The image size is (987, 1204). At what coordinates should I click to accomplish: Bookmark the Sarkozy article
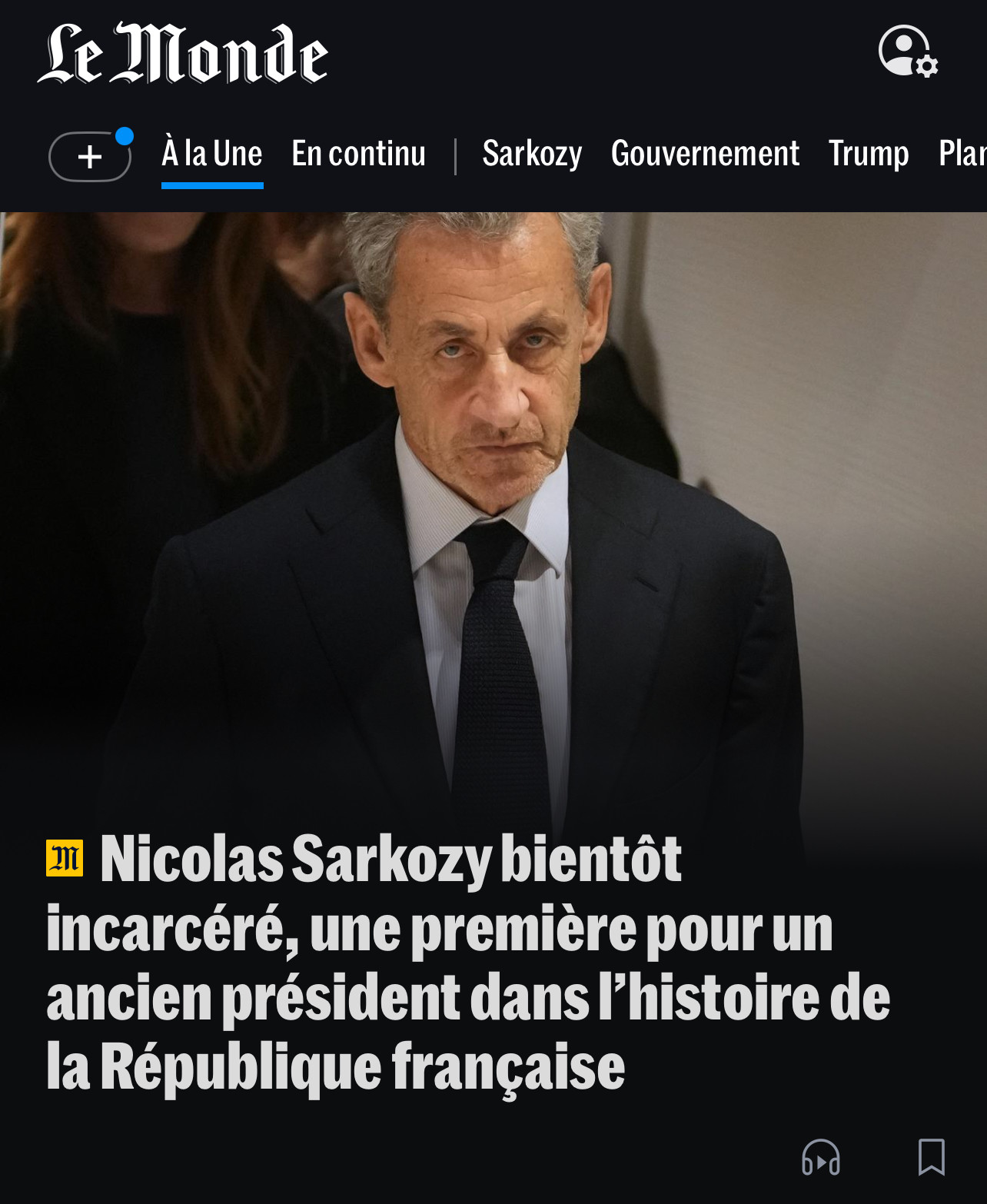click(x=932, y=1157)
